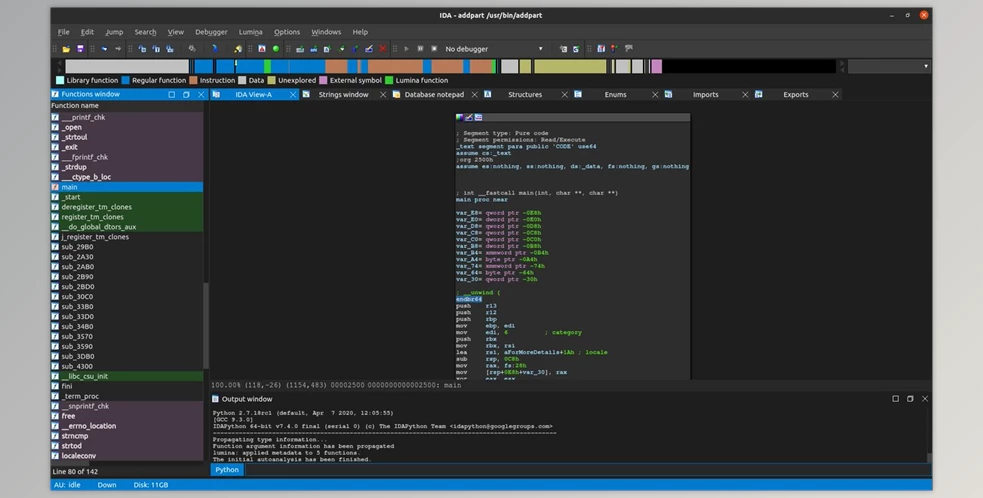Select sub_4300 in the functions list
This screenshot has width=983, height=498.
[x=127, y=366]
